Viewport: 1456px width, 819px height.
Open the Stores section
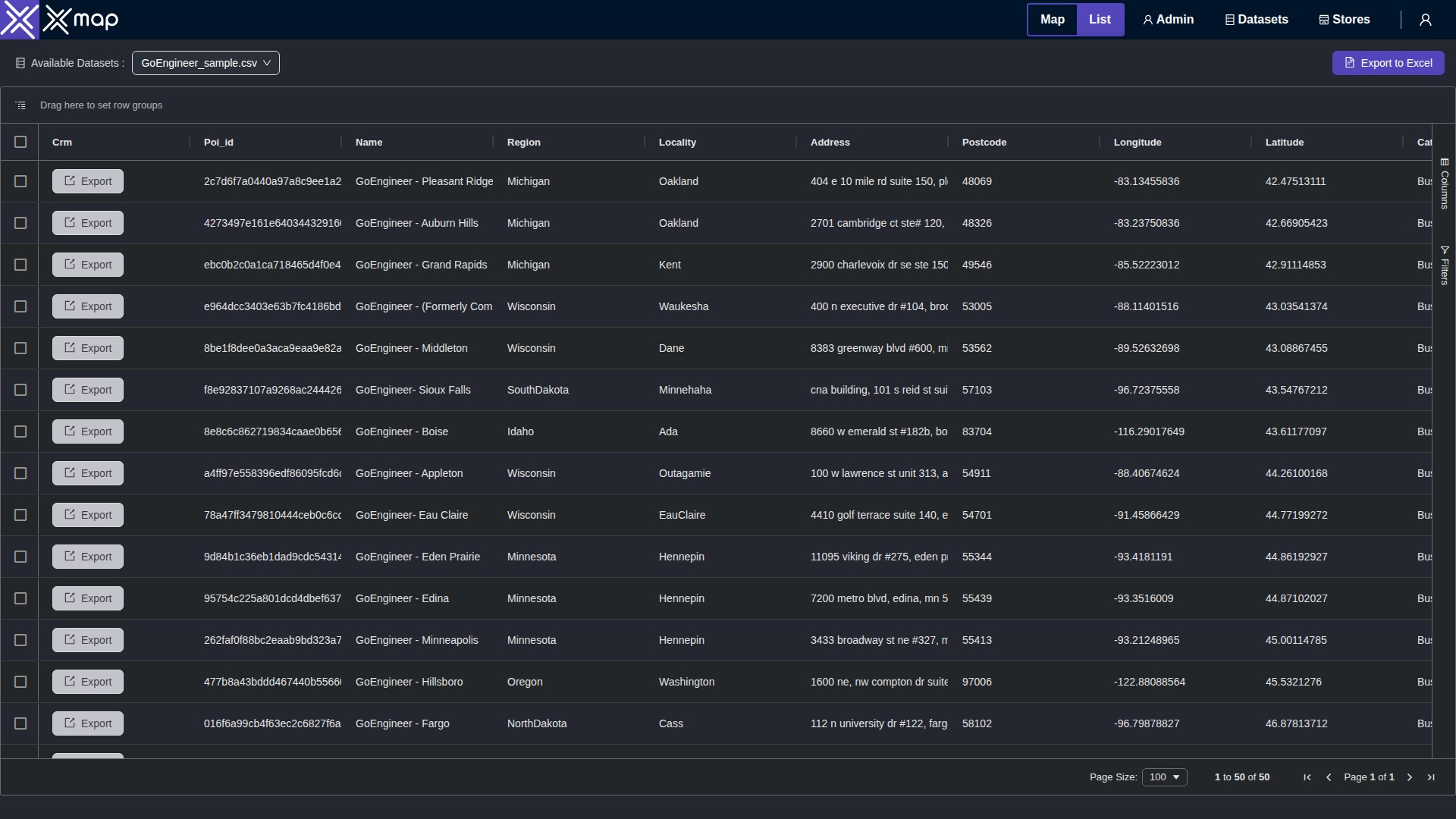click(1343, 19)
